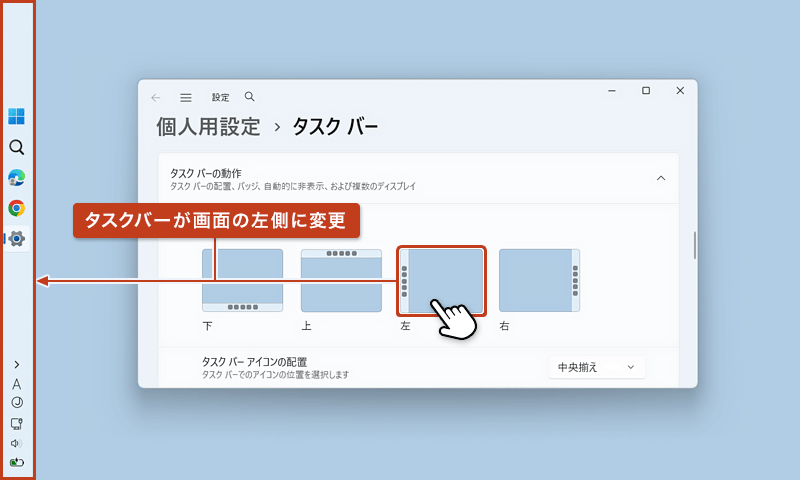Open Settings gear icon in taskbar
The image size is (800, 480).
tap(17, 239)
